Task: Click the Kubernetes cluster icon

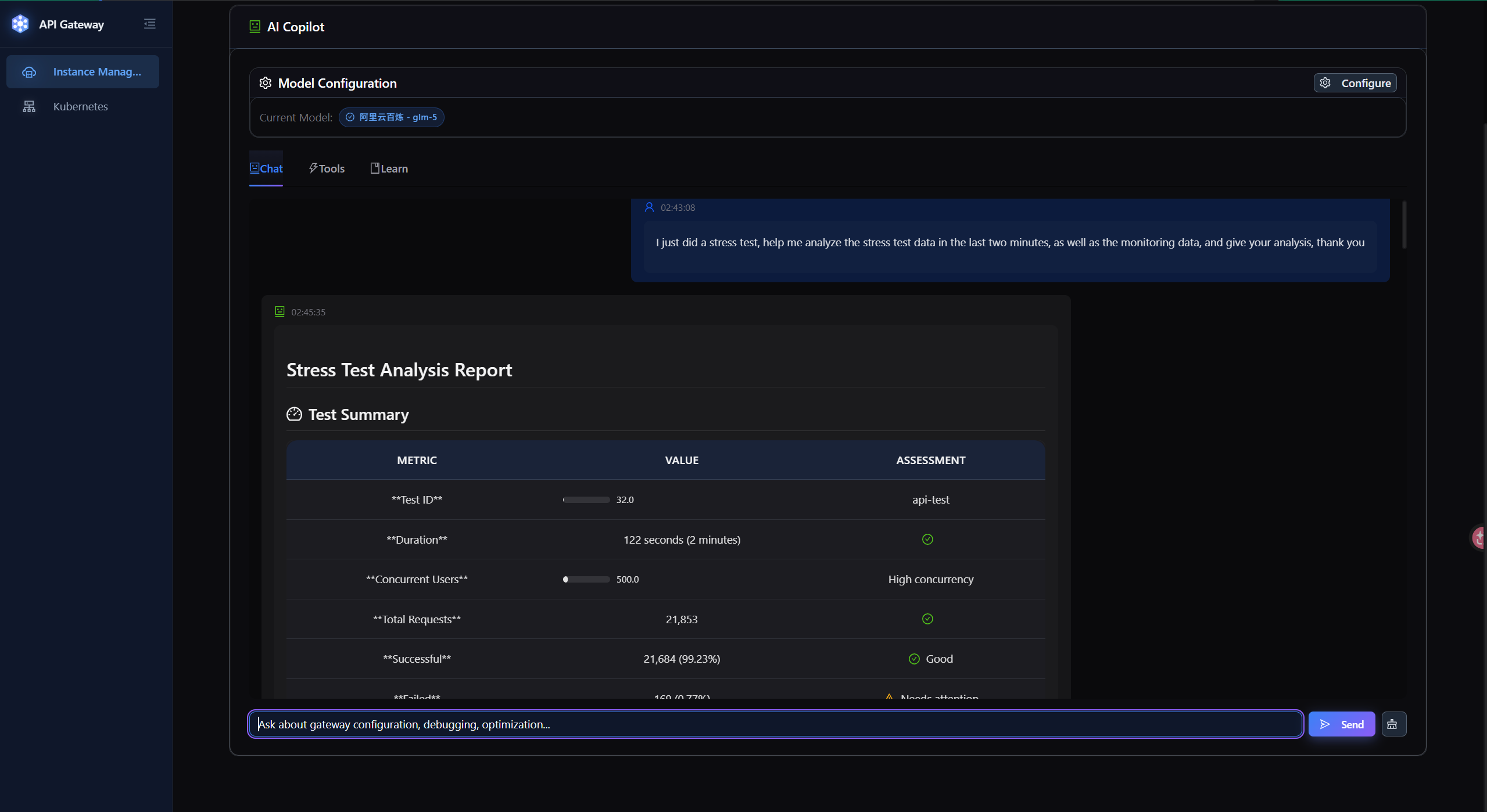Action: point(29,106)
